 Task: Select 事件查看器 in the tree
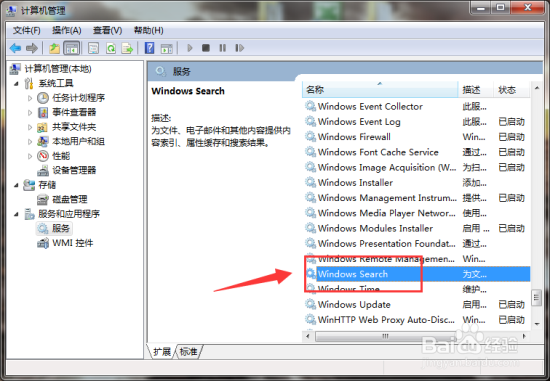coord(74,112)
